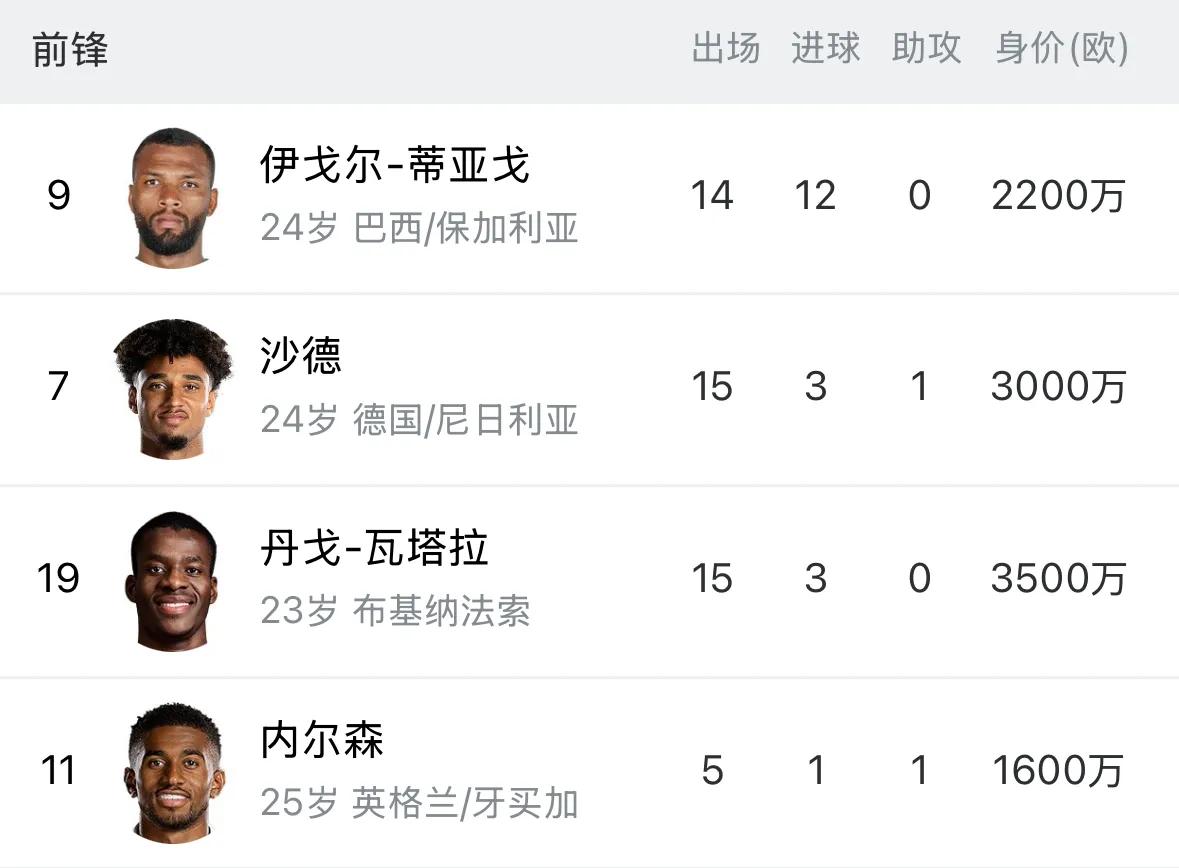1179x868 pixels.
Task: Select the 3500万 market value
Action: [1058, 579]
